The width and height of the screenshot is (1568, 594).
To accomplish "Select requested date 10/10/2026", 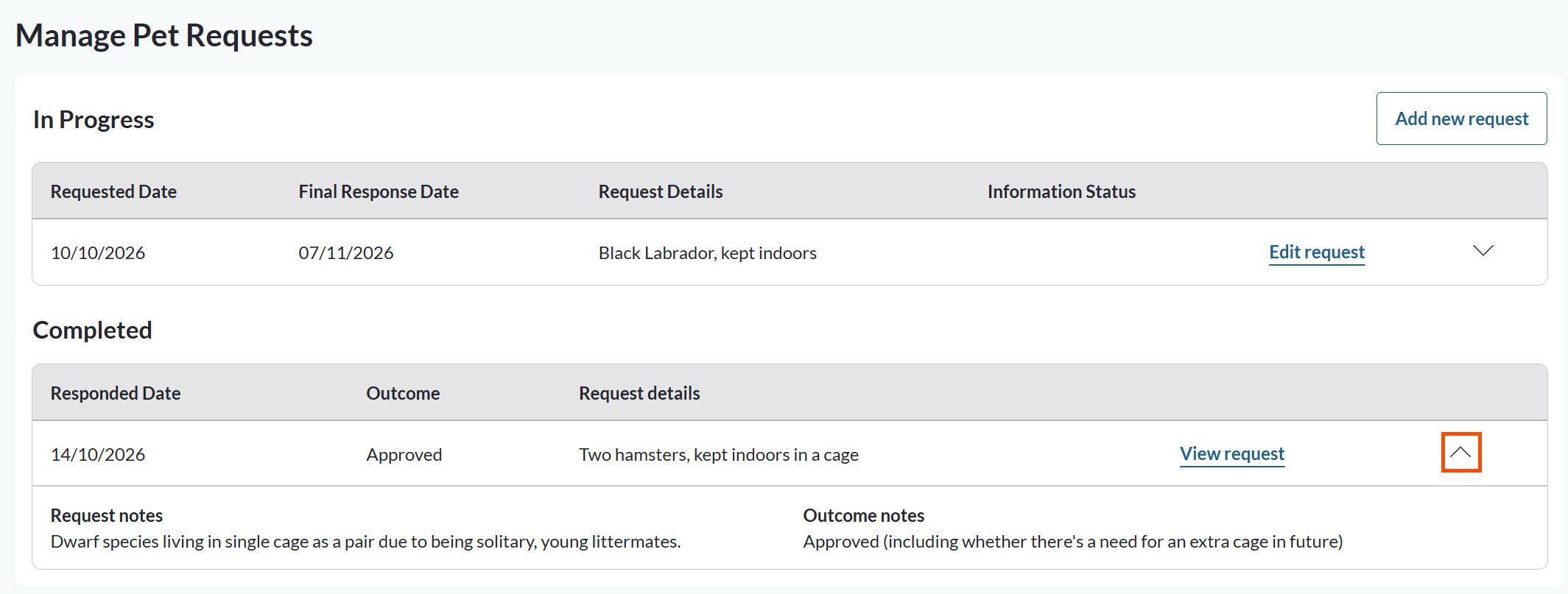I will pyautogui.click(x=98, y=253).
